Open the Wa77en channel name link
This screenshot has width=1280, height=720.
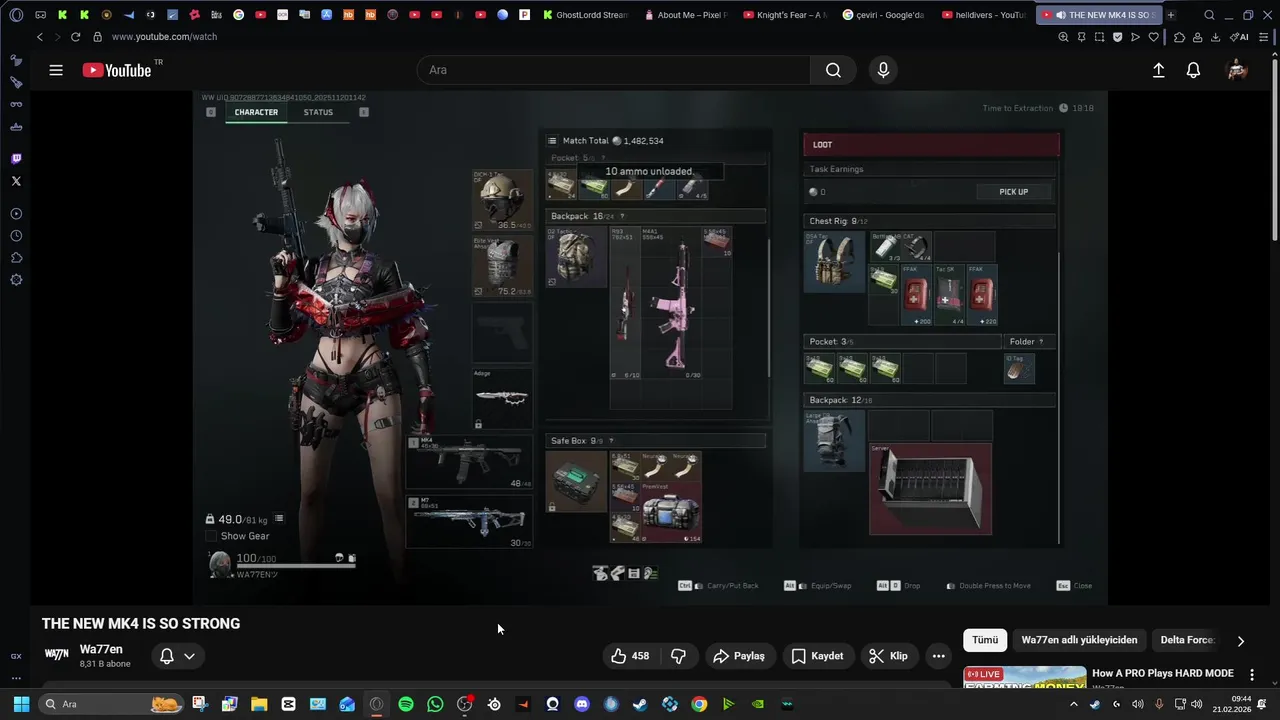101,649
